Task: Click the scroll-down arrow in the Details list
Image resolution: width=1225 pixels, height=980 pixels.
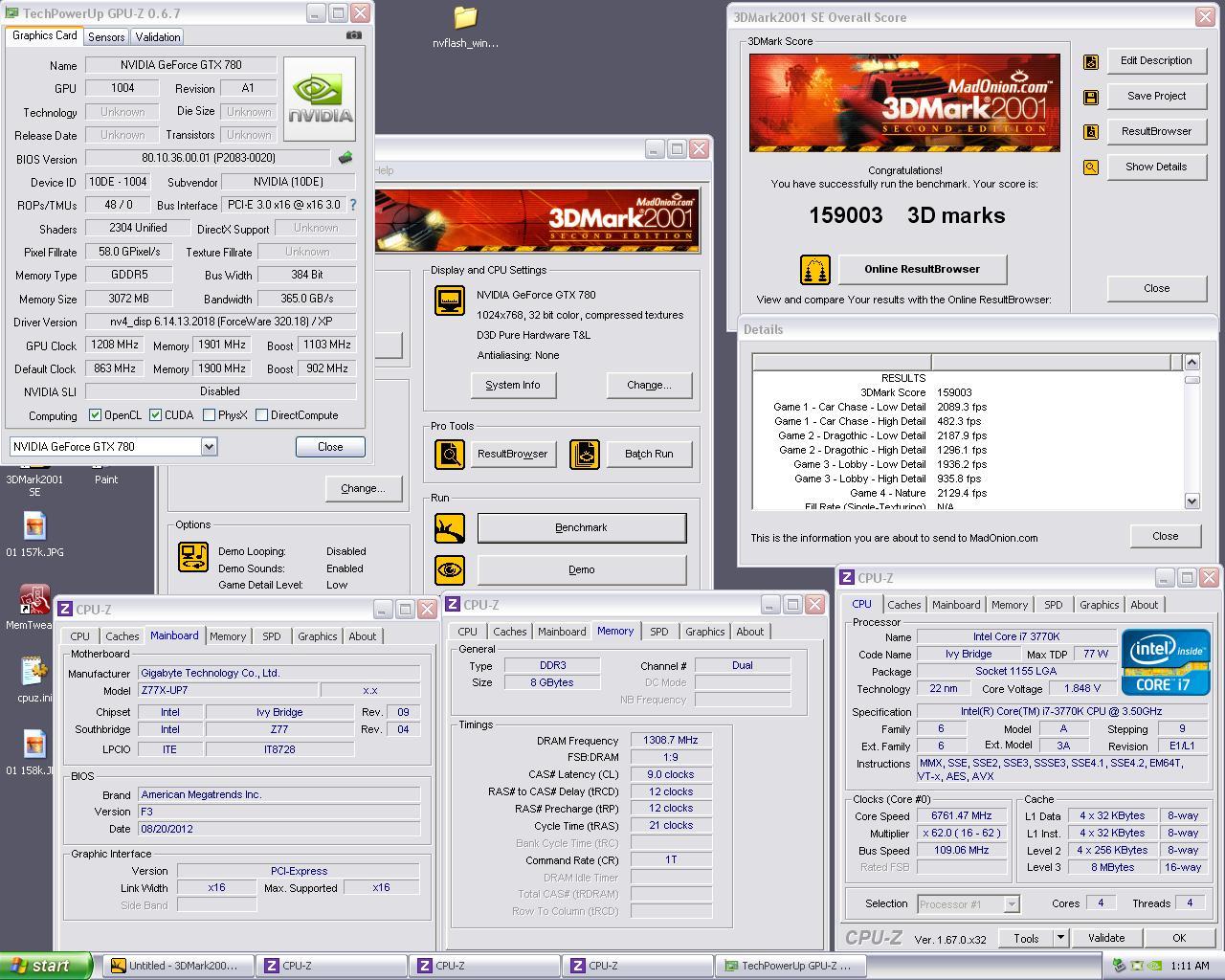Action: pos(1192,501)
